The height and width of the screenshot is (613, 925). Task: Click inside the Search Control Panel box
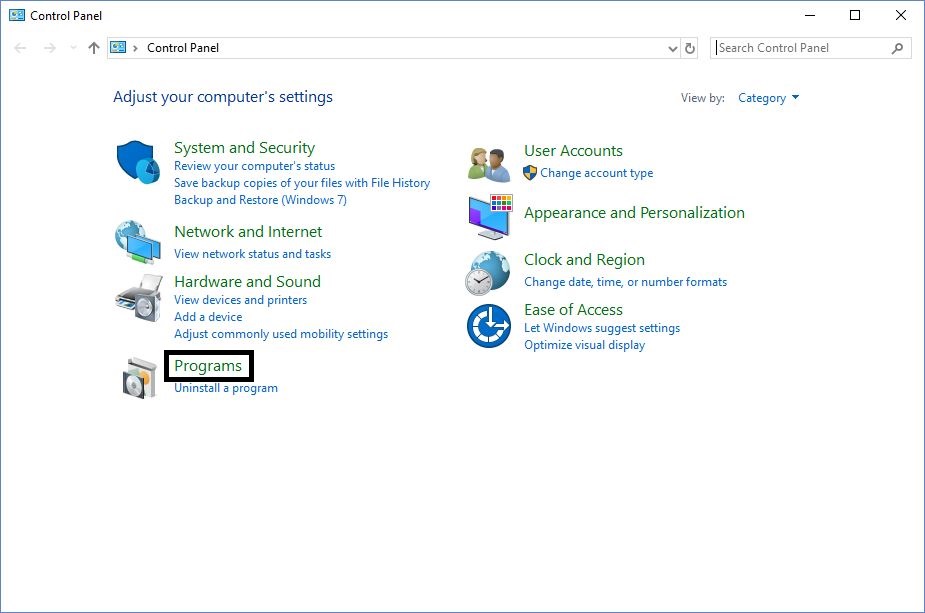[x=800, y=47]
